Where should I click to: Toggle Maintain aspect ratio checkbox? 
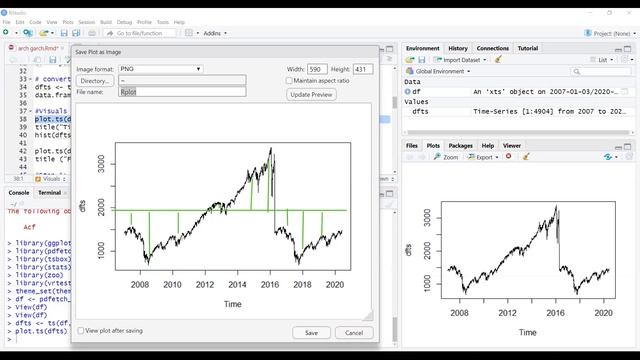point(289,81)
